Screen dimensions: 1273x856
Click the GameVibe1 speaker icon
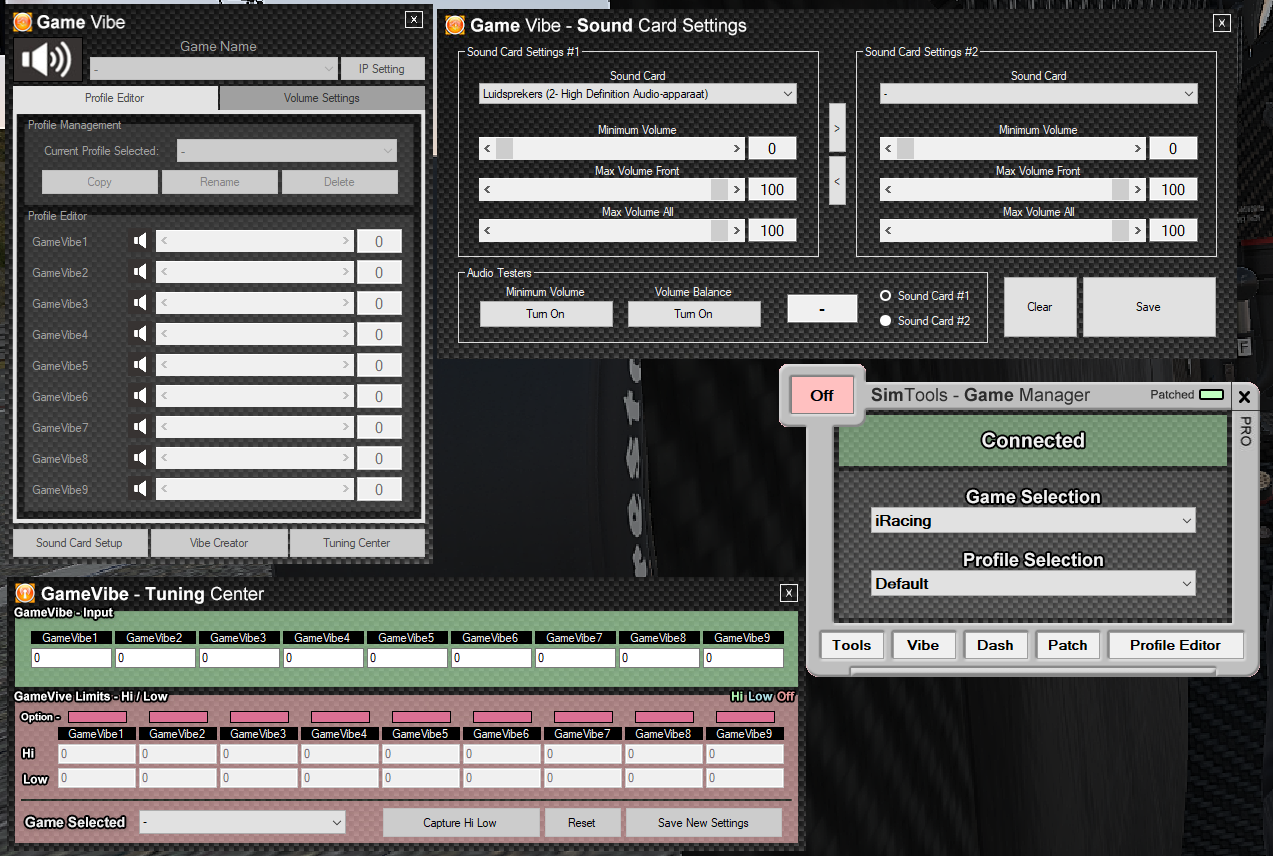(140, 241)
